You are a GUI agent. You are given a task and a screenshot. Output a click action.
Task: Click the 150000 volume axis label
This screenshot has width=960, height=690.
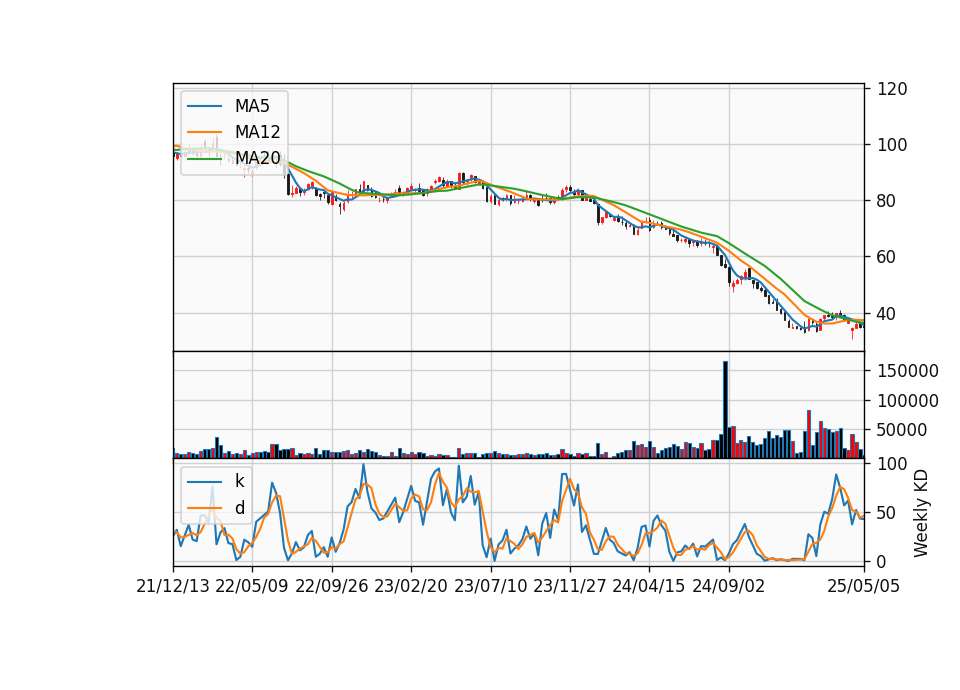(x=908, y=371)
